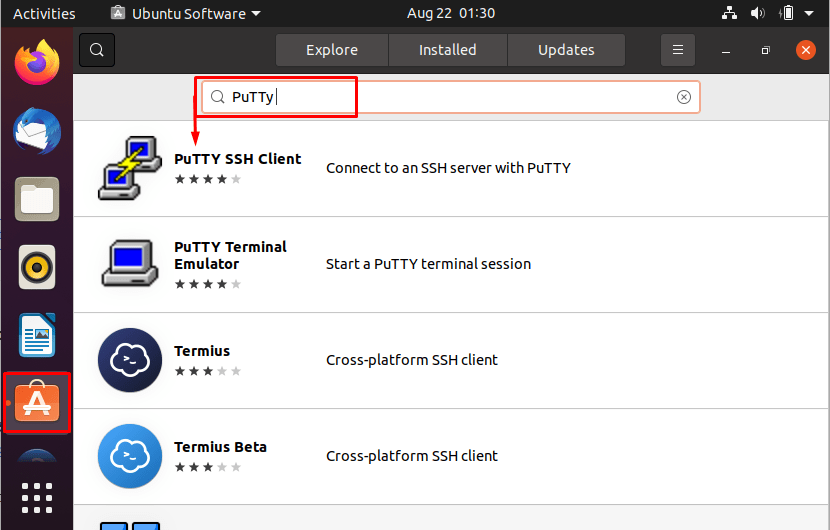Open network status icon in top bar

(x=729, y=13)
